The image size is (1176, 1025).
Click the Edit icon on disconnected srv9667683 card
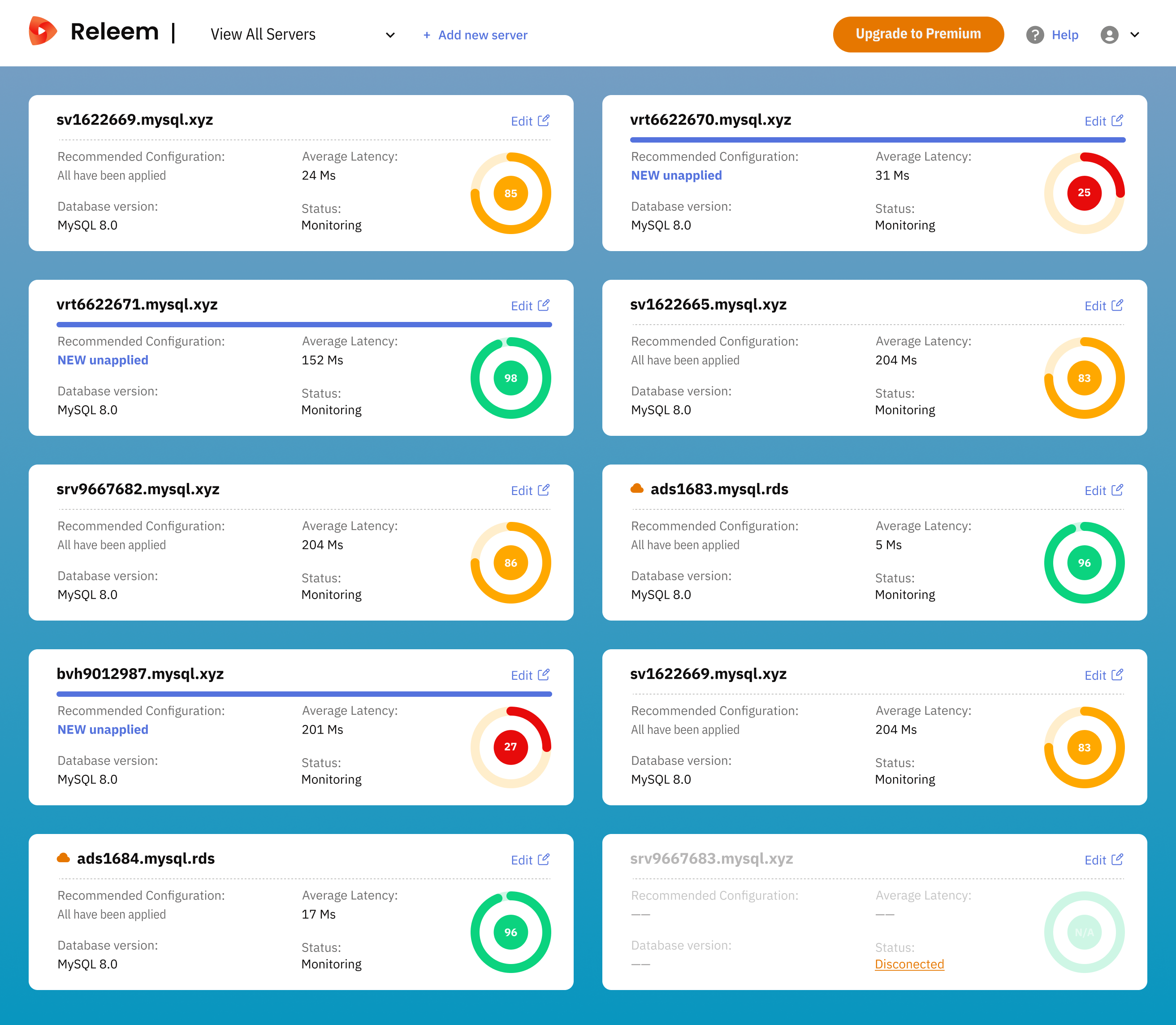point(1118,859)
